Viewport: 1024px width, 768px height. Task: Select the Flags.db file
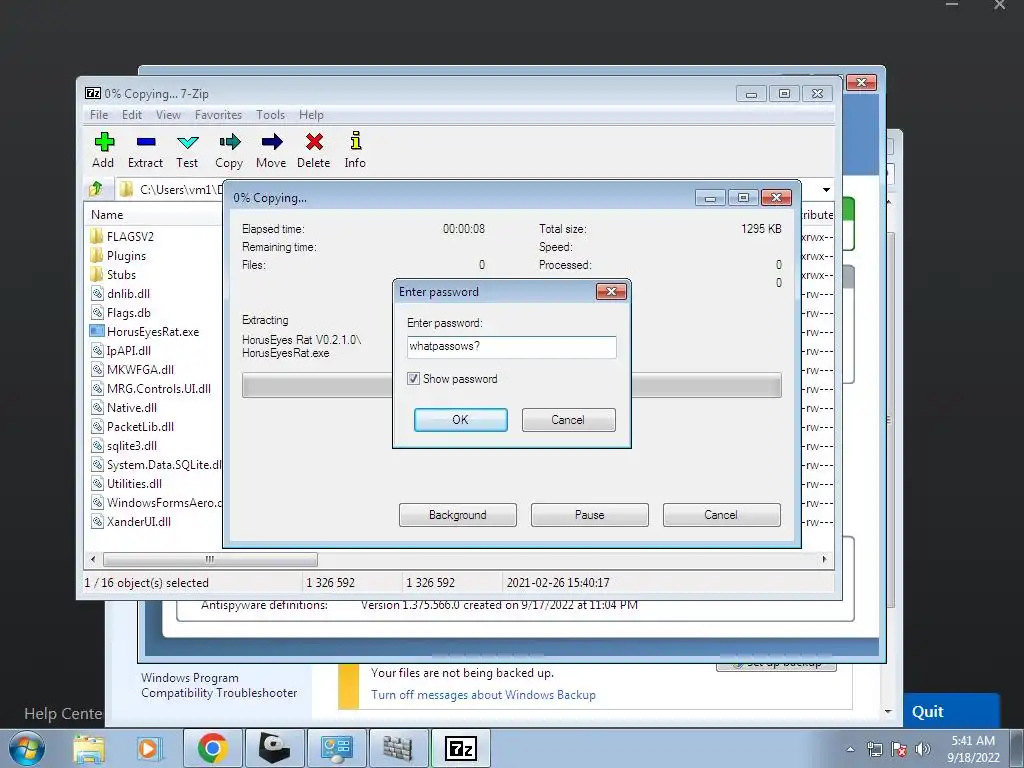coord(120,312)
